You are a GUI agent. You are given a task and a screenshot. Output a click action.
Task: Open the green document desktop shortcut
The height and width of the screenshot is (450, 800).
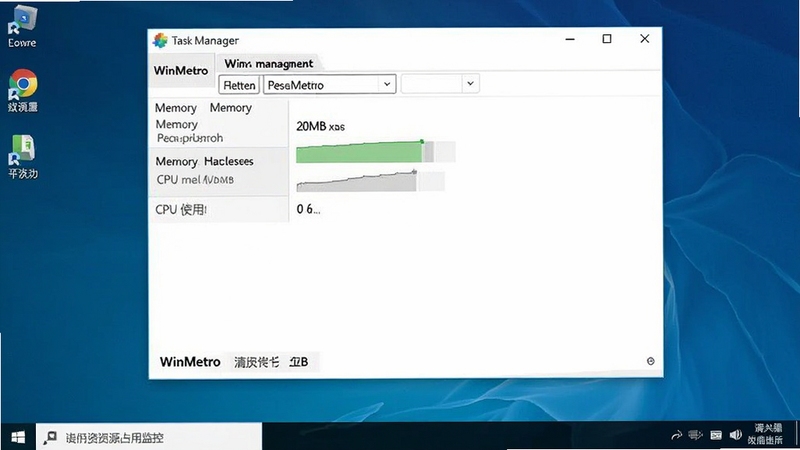click(23, 157)
